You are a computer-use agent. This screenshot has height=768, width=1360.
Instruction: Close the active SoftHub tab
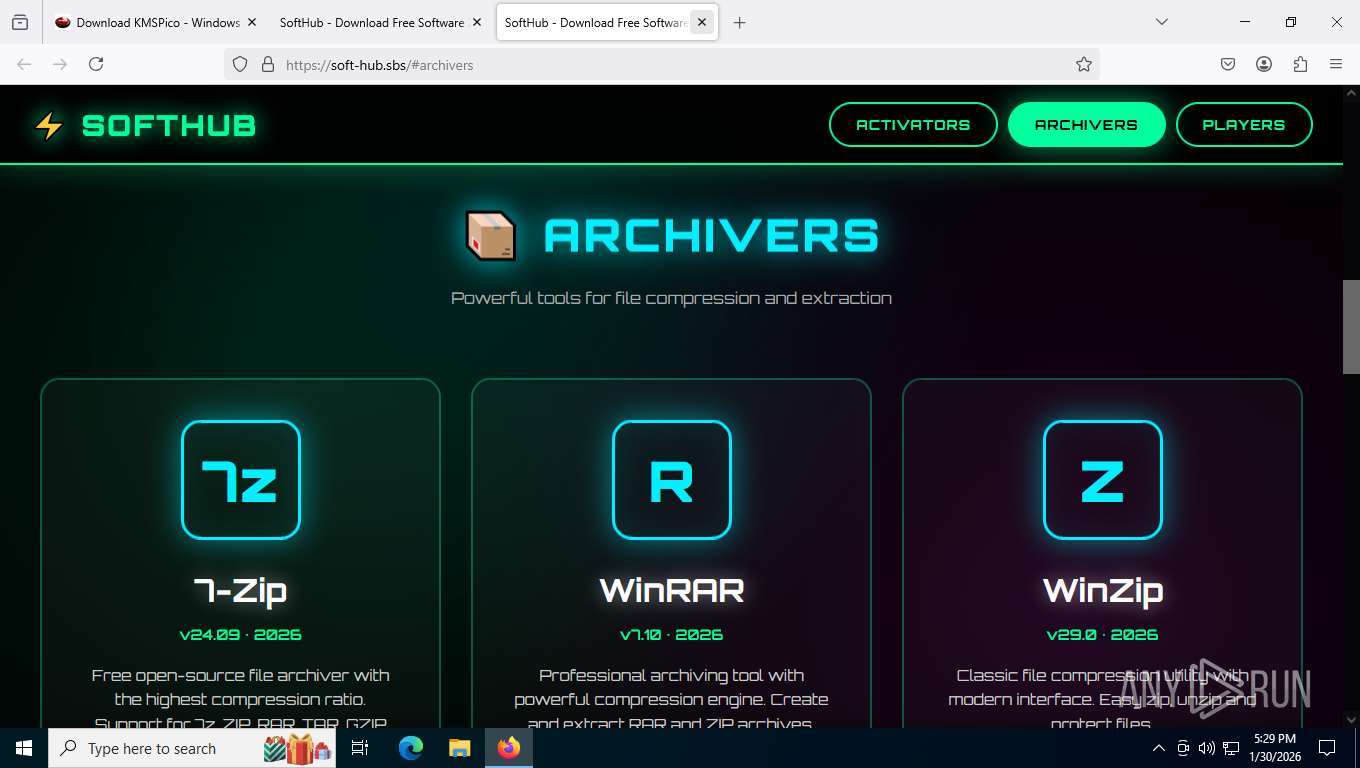[x=703, y=22]
